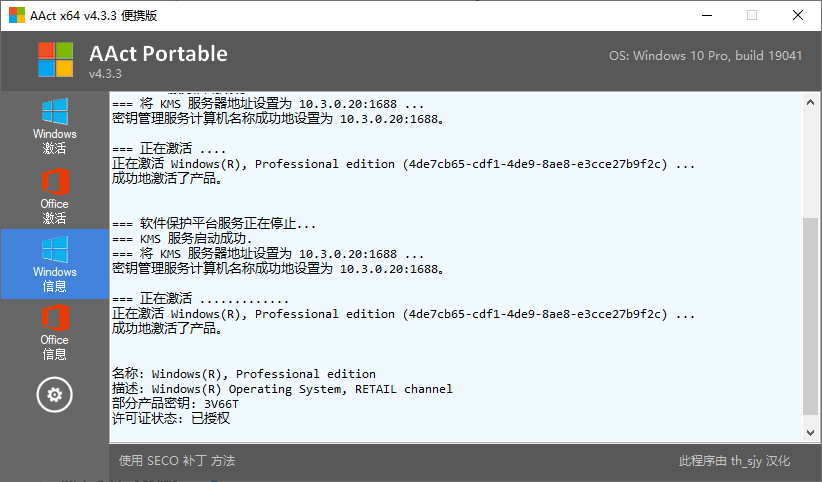Open the Windows 激活 activation section

click(55, 126)
